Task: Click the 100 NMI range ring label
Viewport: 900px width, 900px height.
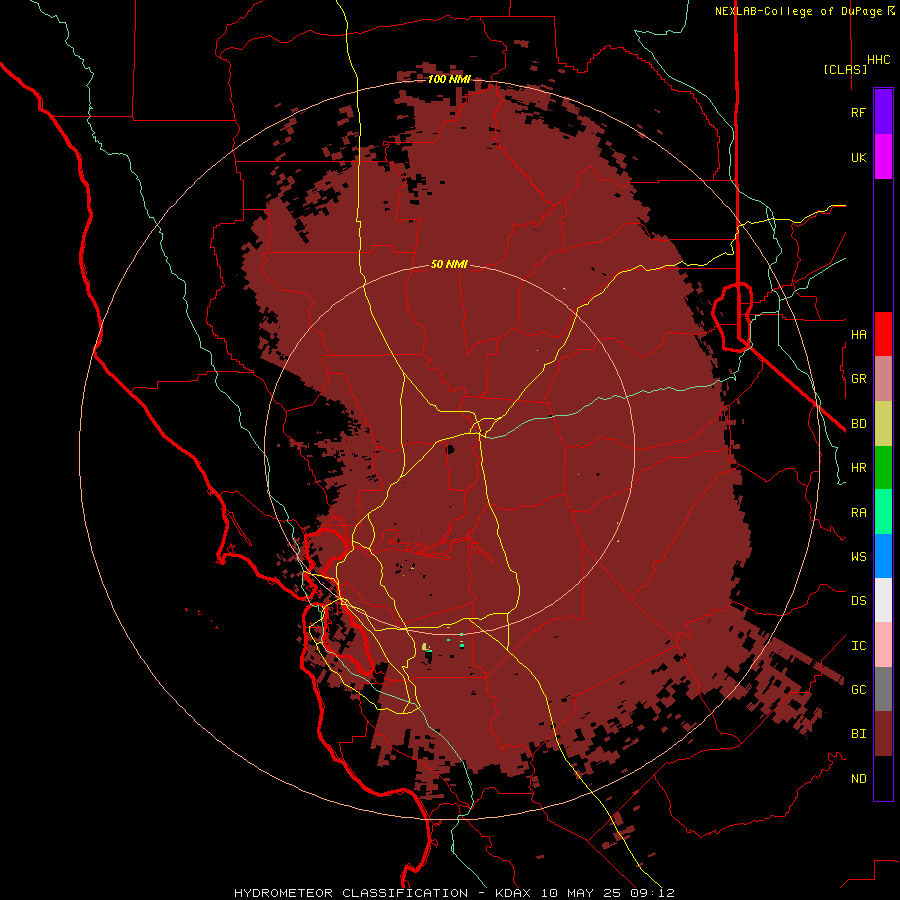Action: coord(449,79)
